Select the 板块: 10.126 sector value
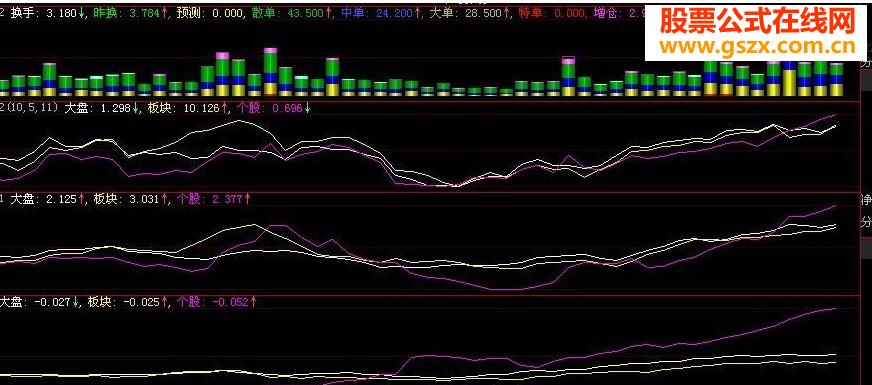872x385 pixels. pyautogui.click(x=189, y=108)
